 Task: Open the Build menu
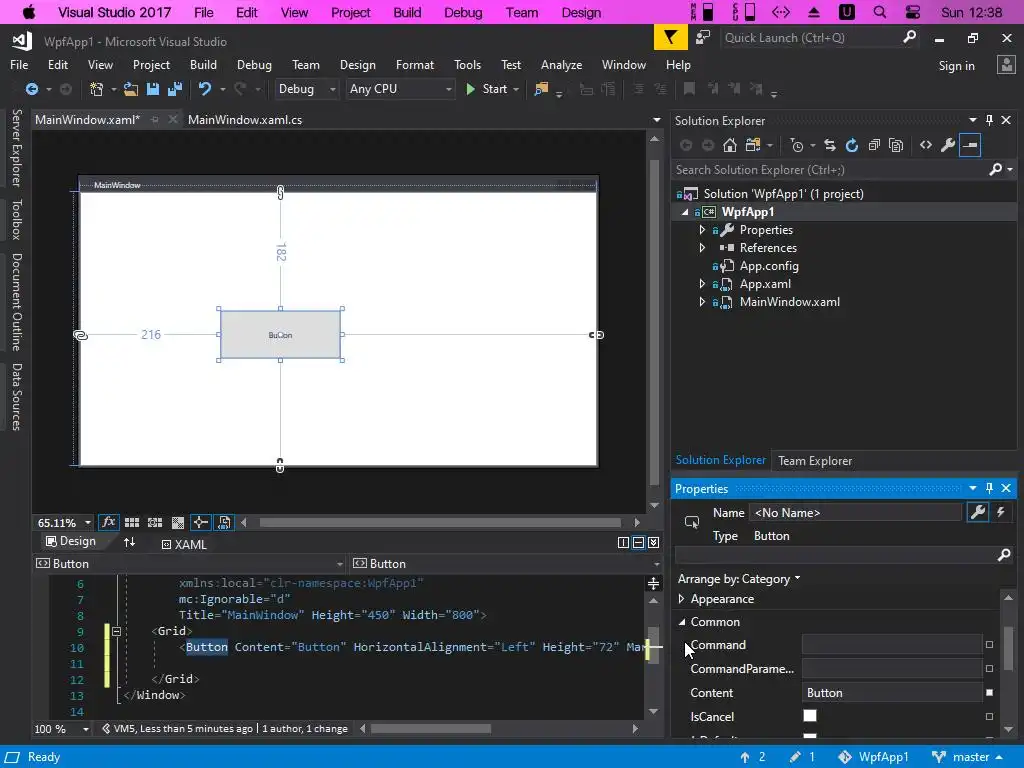203,65
